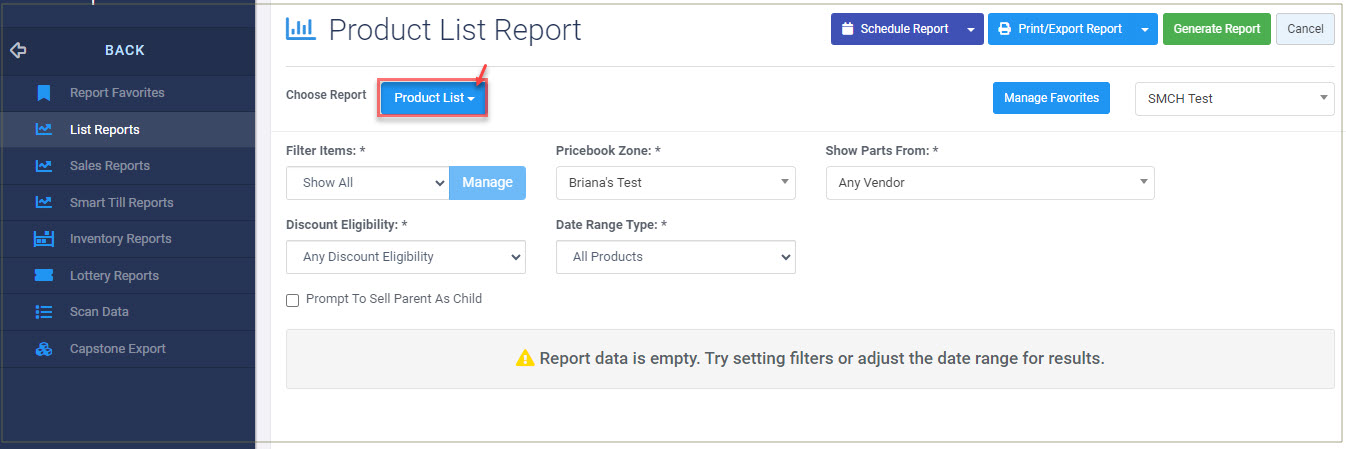Open the SMCH Test store selector

click(1235, 98)
